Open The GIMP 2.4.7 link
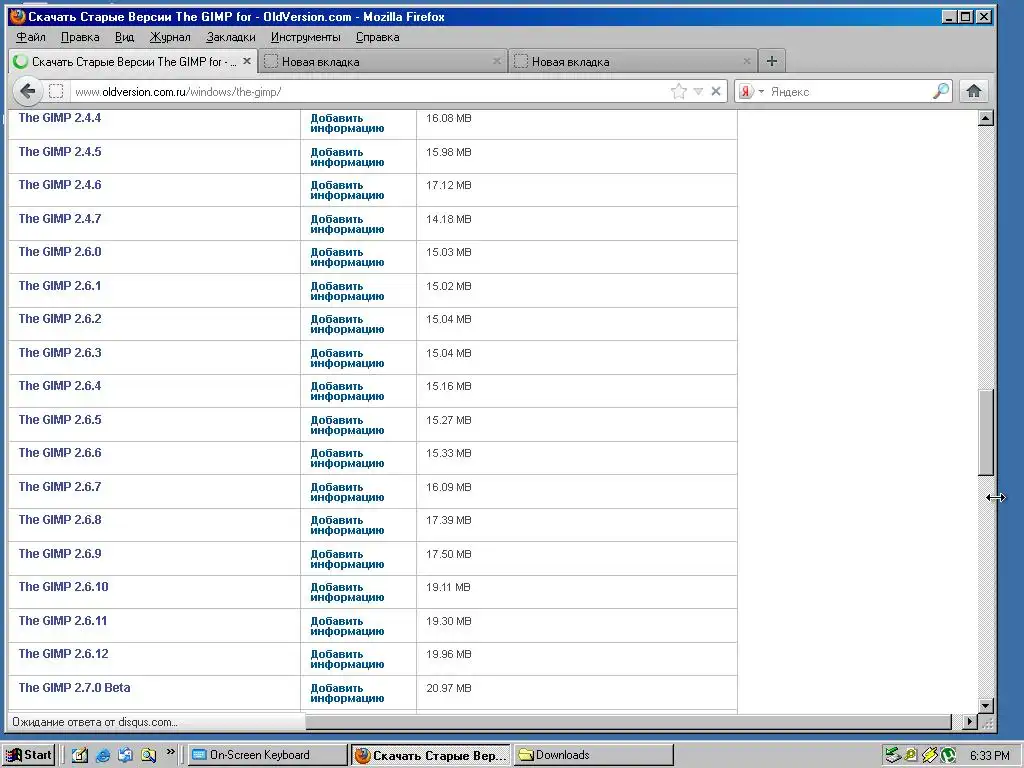 coord(59,219)
